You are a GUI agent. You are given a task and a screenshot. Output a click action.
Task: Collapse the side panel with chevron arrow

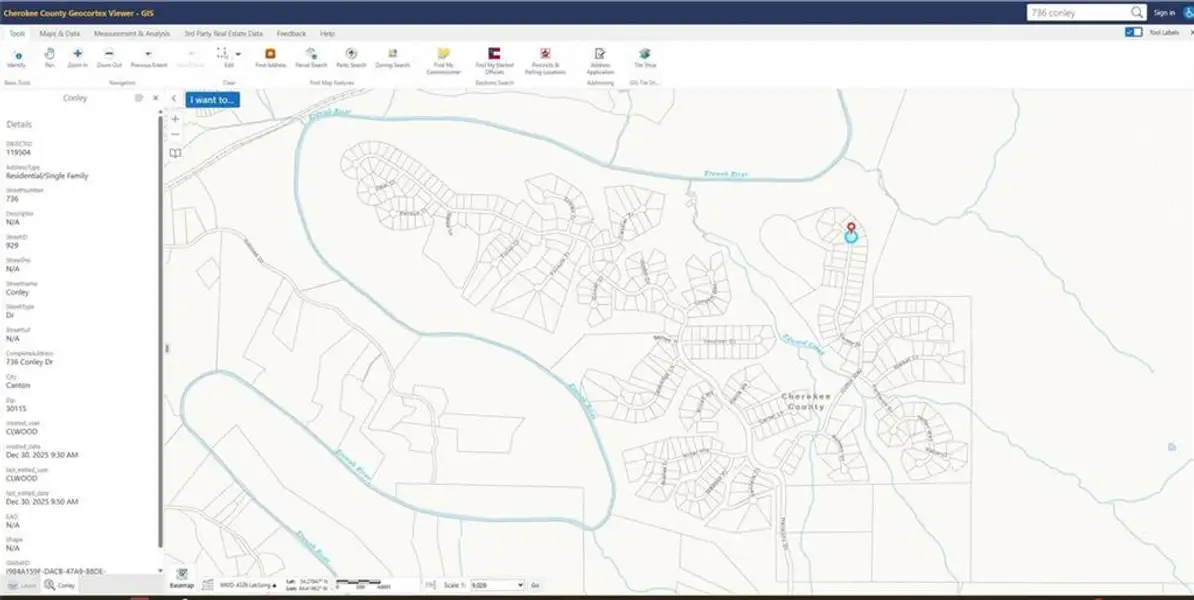click(x=174, y=99)
